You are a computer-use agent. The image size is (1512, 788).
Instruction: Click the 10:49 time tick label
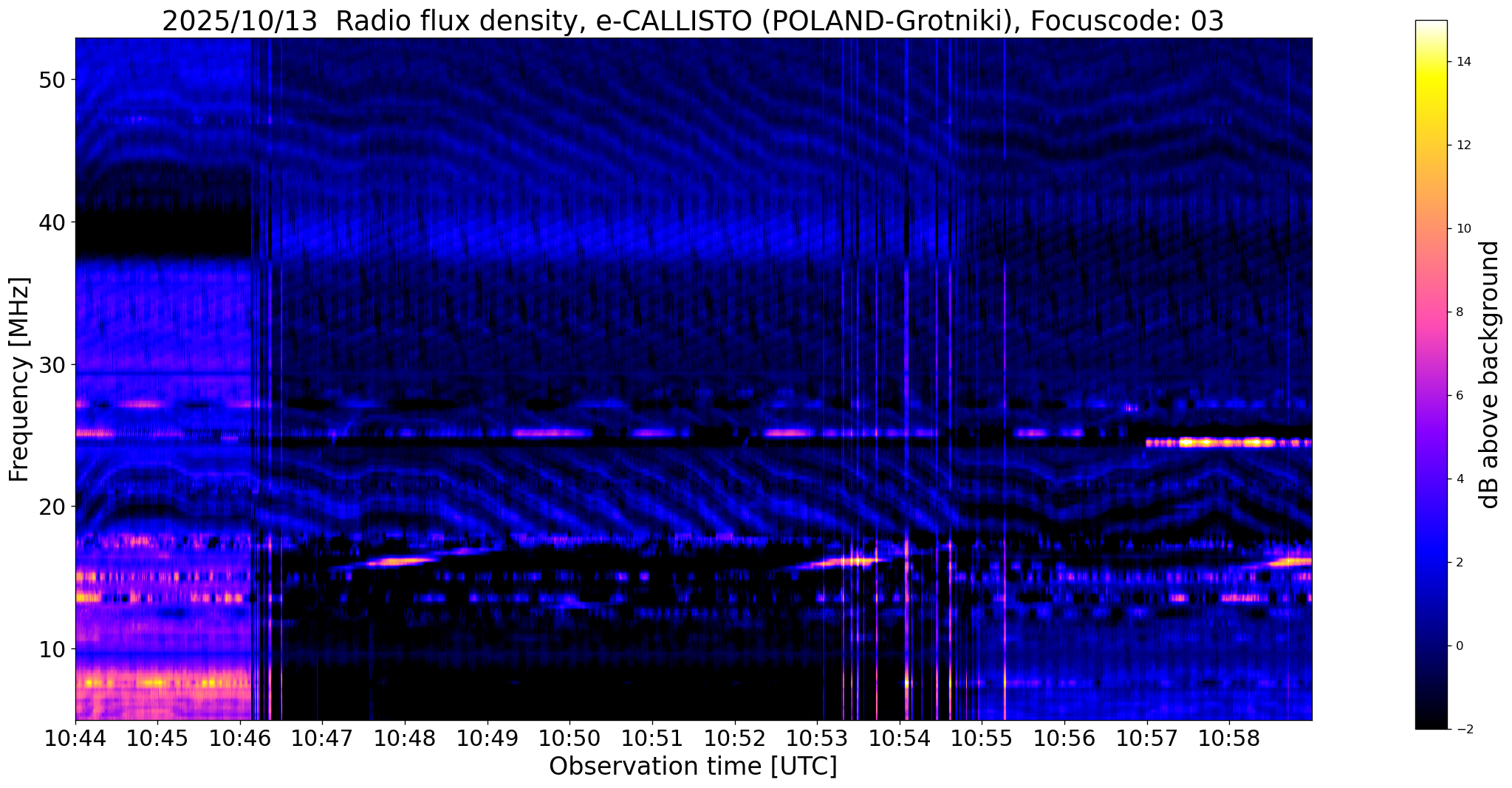pyautogui.click(x=488, y=739)
